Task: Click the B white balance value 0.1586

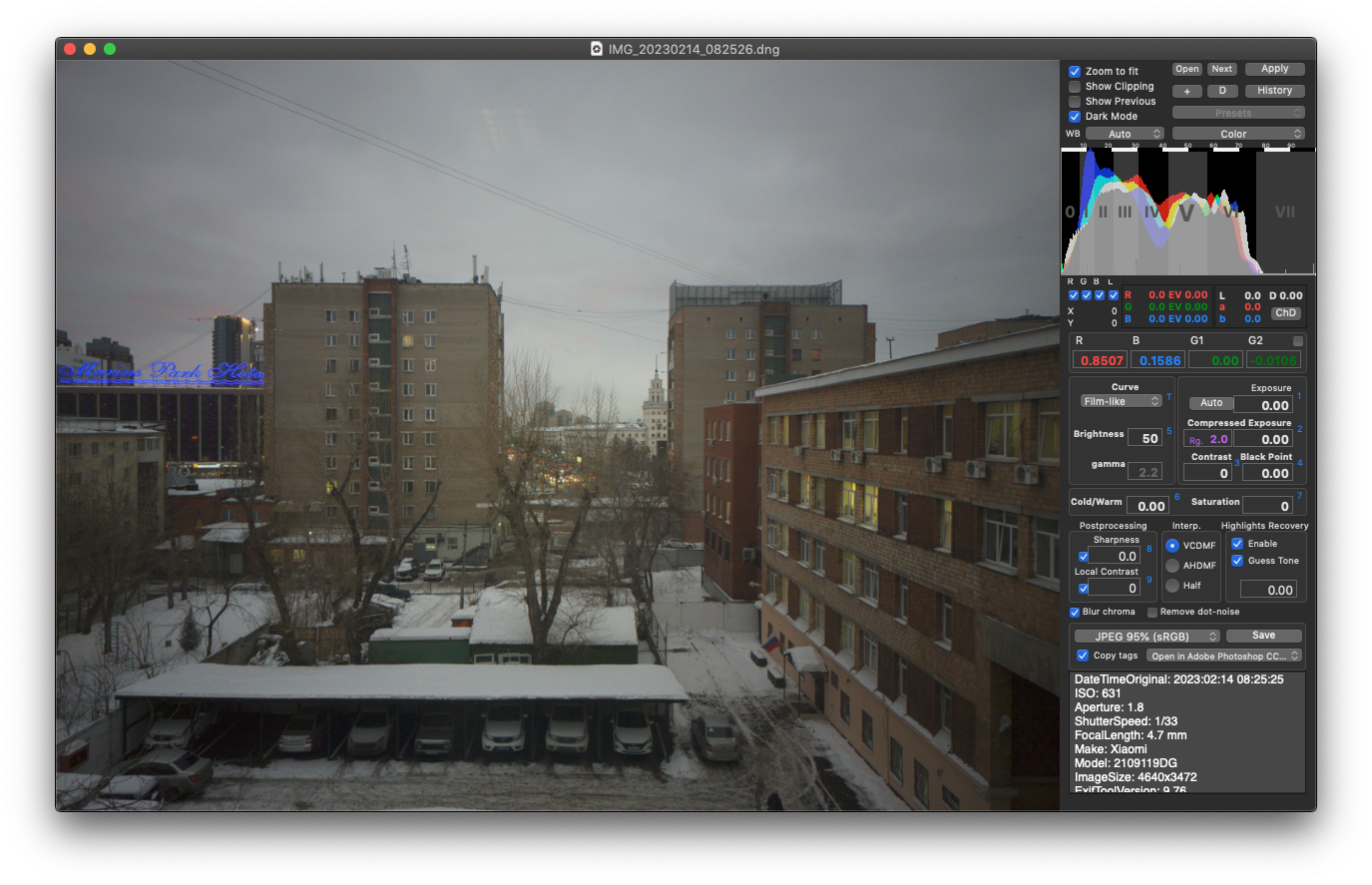Action: tap(1157, 360)
